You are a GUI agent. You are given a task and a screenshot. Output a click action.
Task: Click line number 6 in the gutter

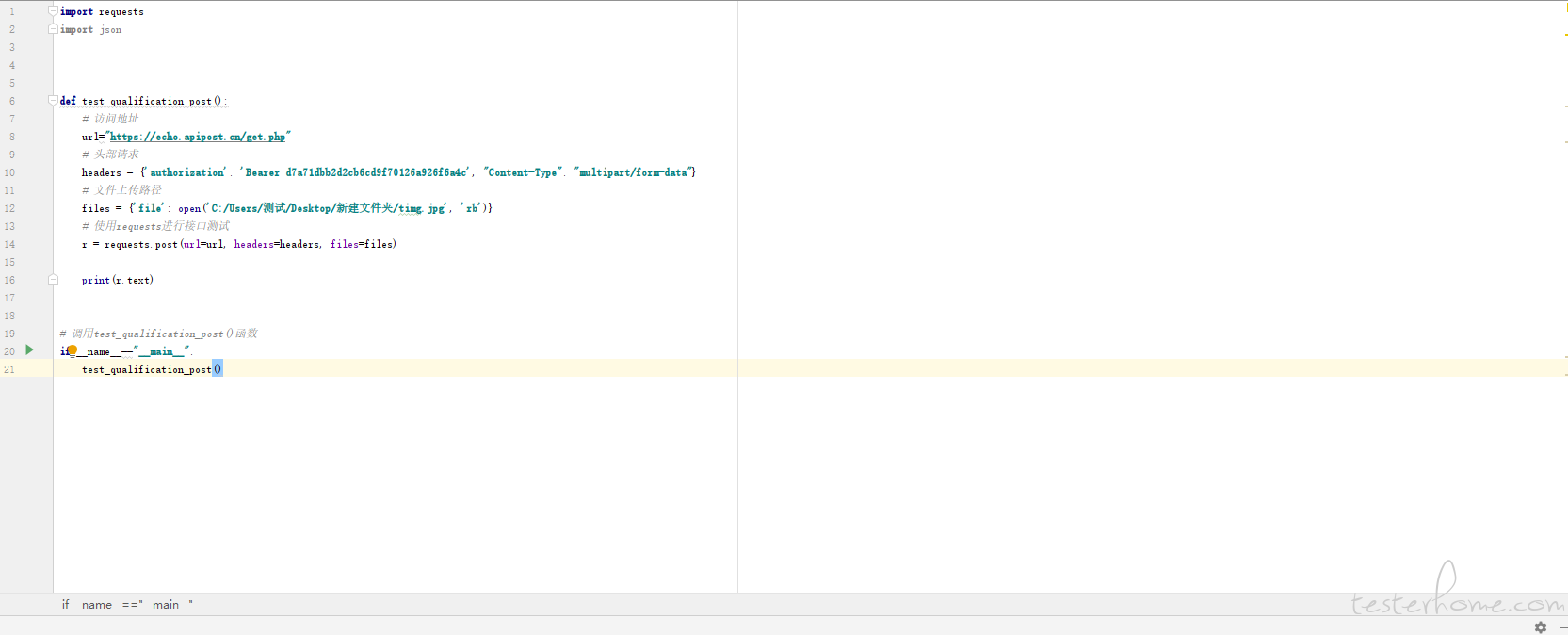[x=12, y=101]
